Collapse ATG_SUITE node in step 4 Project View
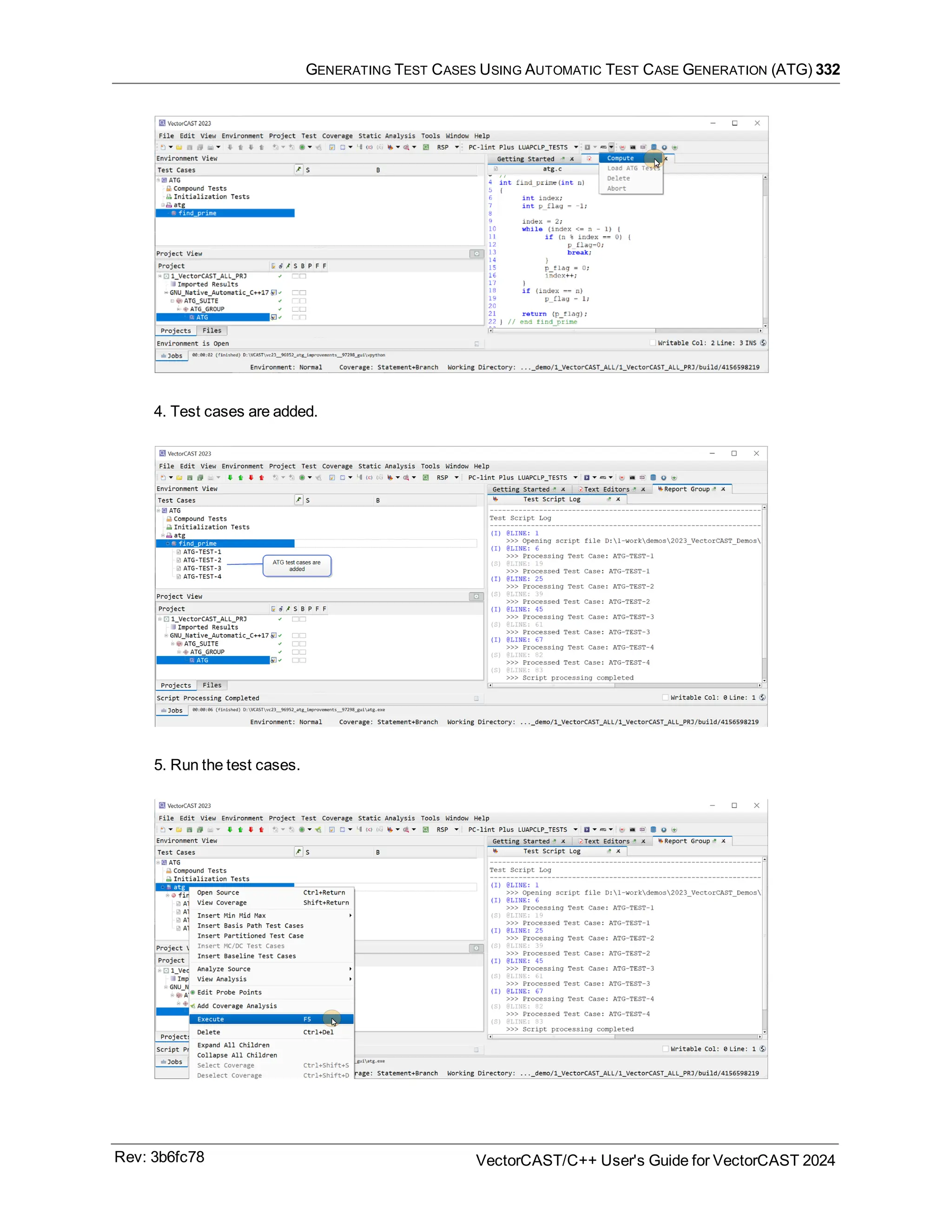Screen dimensions: 952x1232 [172, 643]
